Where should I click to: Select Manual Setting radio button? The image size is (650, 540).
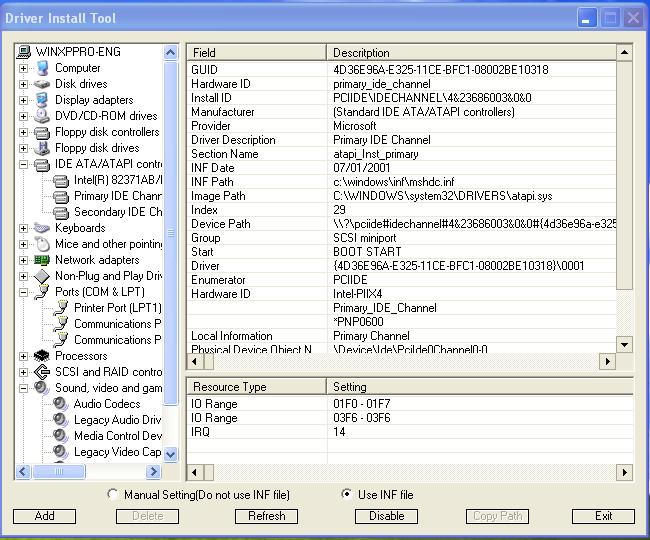click(x=113, y=494)
